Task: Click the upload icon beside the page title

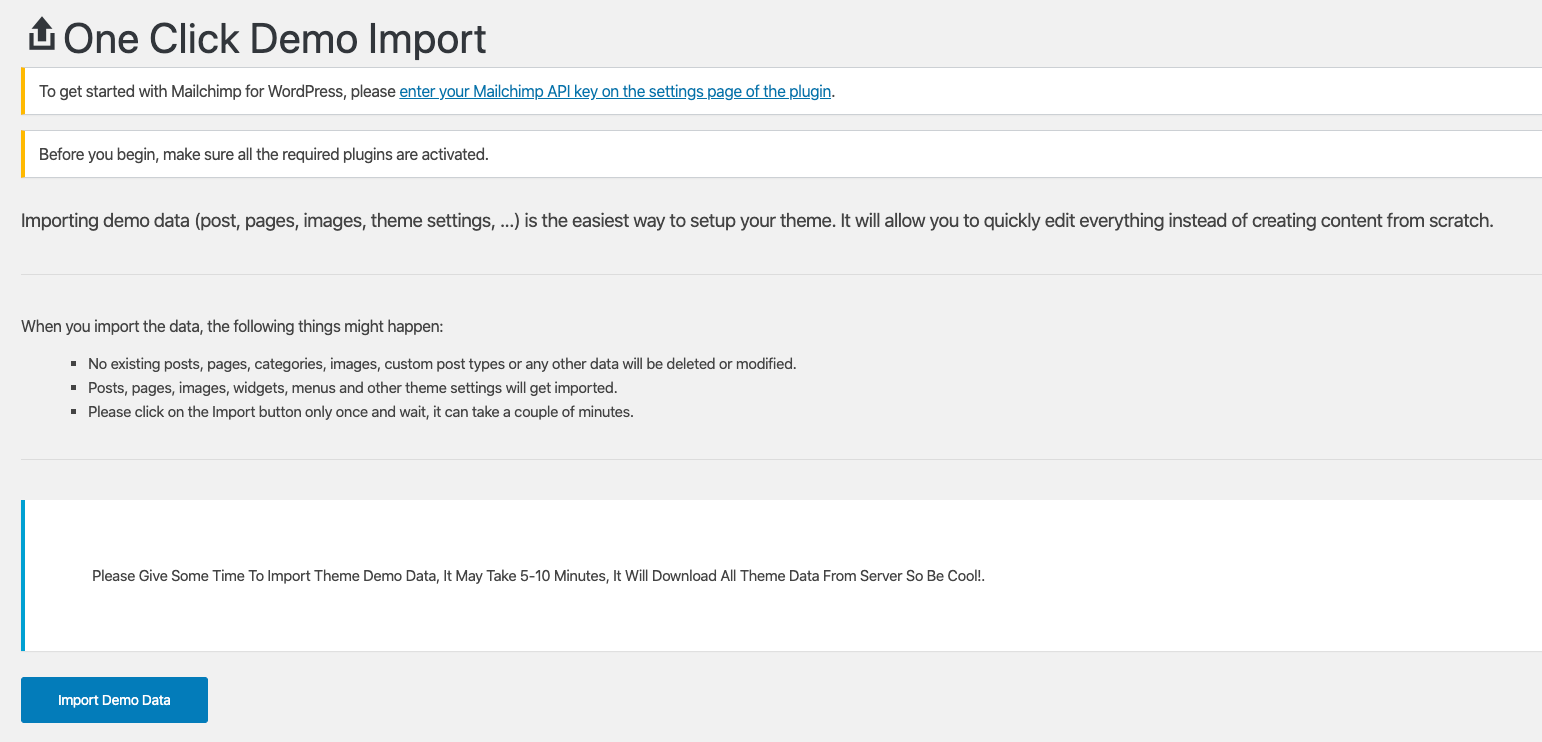Action: pyautogui.click(x=40, y=35)
